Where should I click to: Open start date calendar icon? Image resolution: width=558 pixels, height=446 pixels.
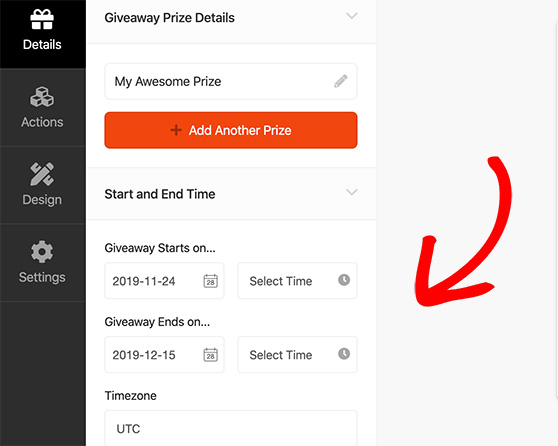pyautogui.click(x=210, y=281)
